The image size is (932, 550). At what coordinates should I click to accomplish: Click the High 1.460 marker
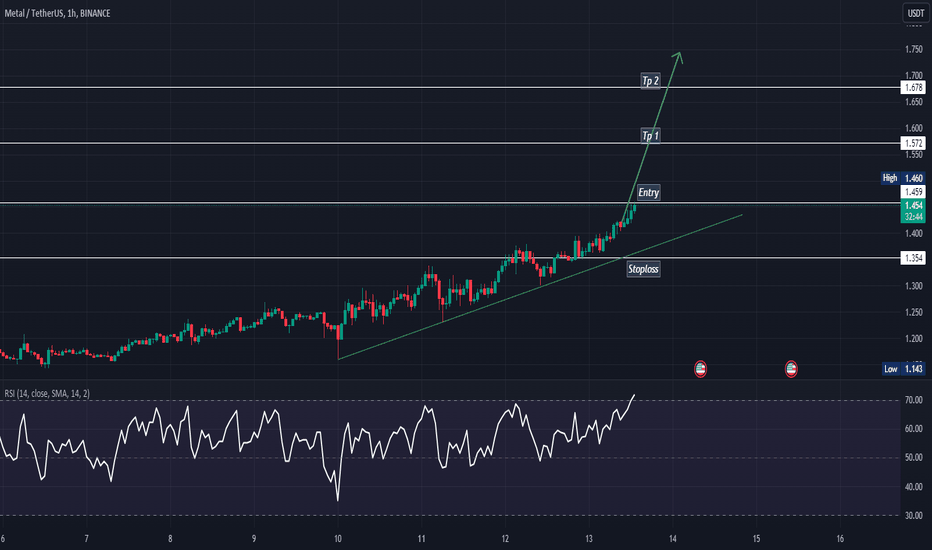coord(903,178)
